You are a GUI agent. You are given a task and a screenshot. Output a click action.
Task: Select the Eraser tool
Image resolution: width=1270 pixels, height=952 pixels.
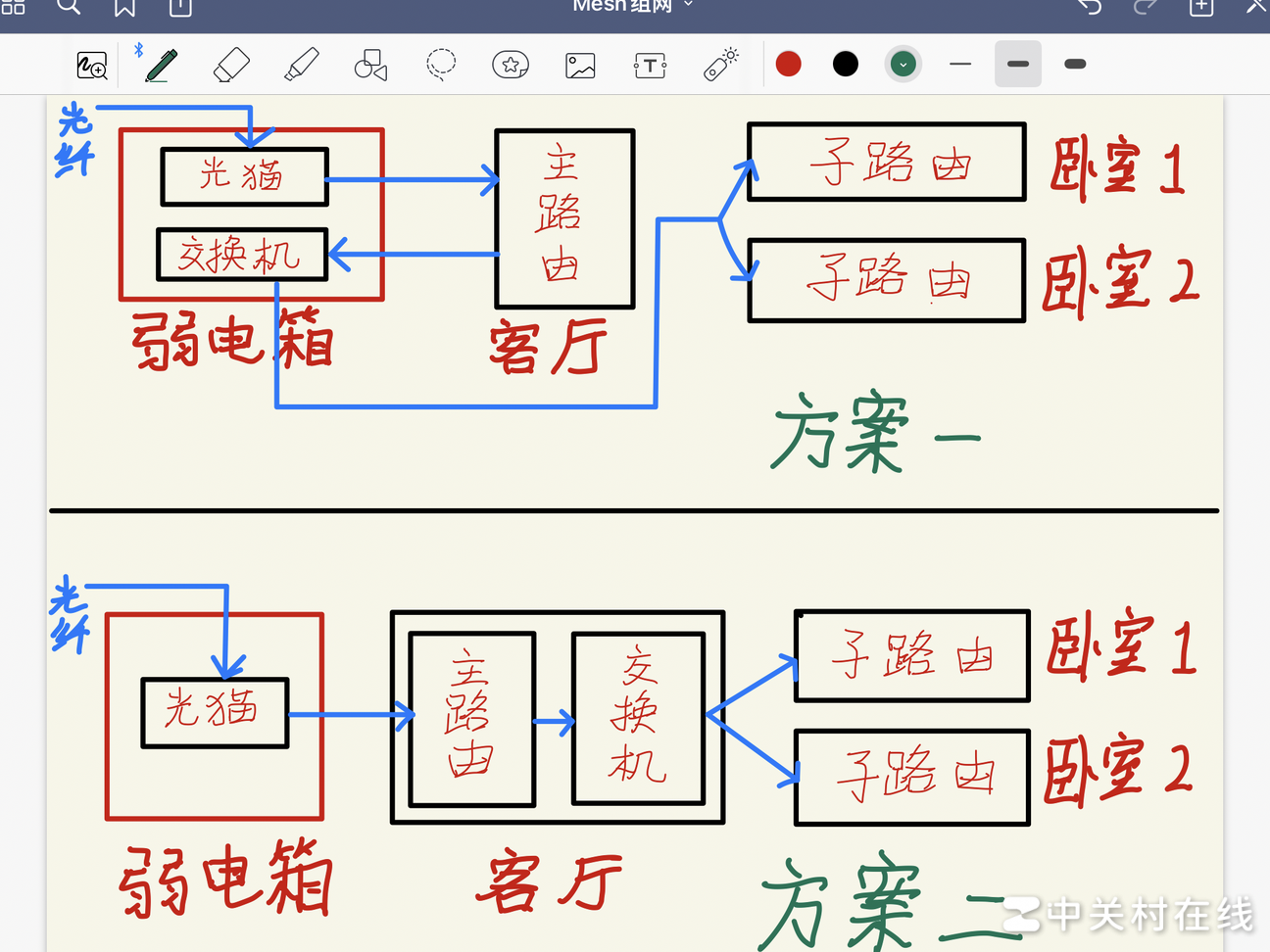point(230,65)
